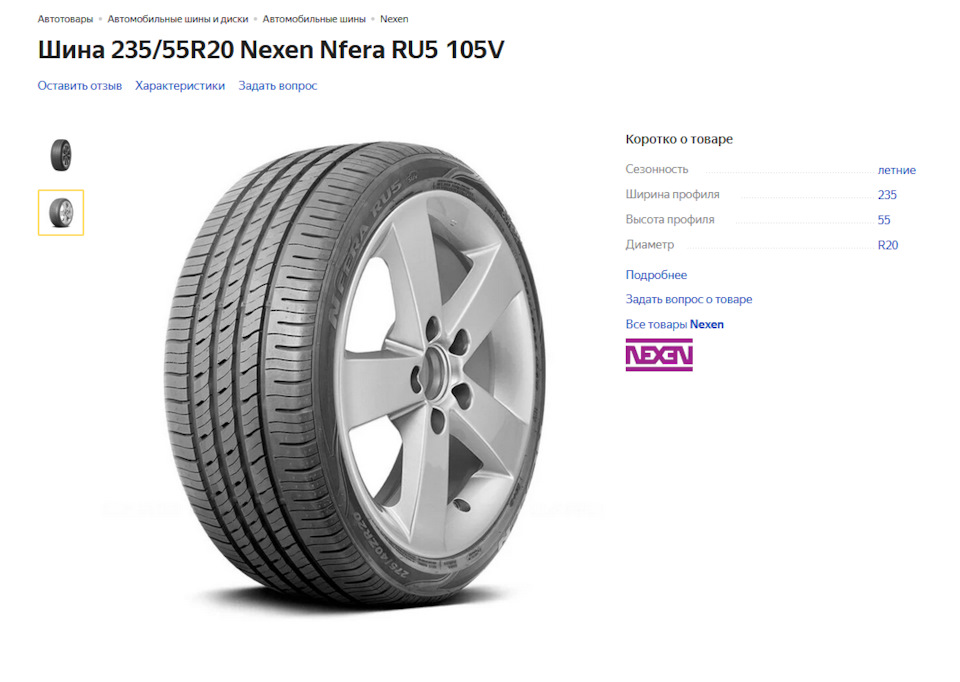Click the Nexen brand logo
This screenshot has height=682, width=960.
pos(659,355)
